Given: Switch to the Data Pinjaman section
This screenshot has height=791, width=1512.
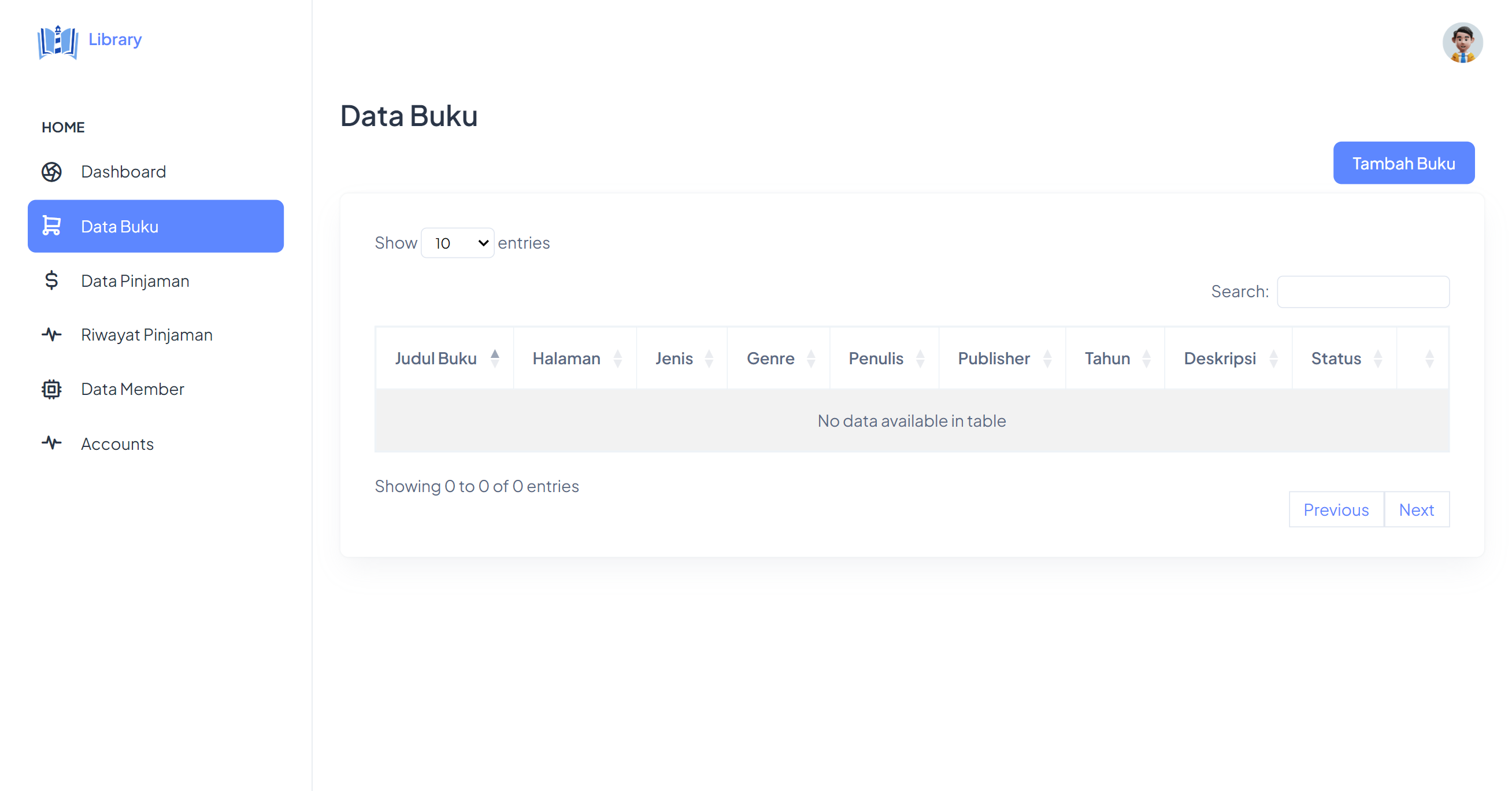Looking at the screenshot, I should coord(135,280).
